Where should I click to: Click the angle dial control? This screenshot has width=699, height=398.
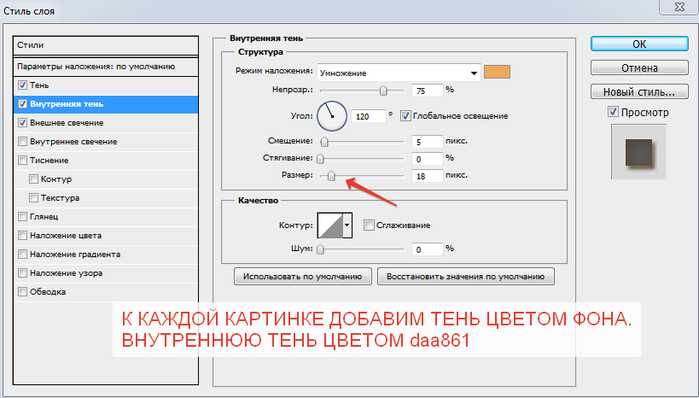[332, 116]
